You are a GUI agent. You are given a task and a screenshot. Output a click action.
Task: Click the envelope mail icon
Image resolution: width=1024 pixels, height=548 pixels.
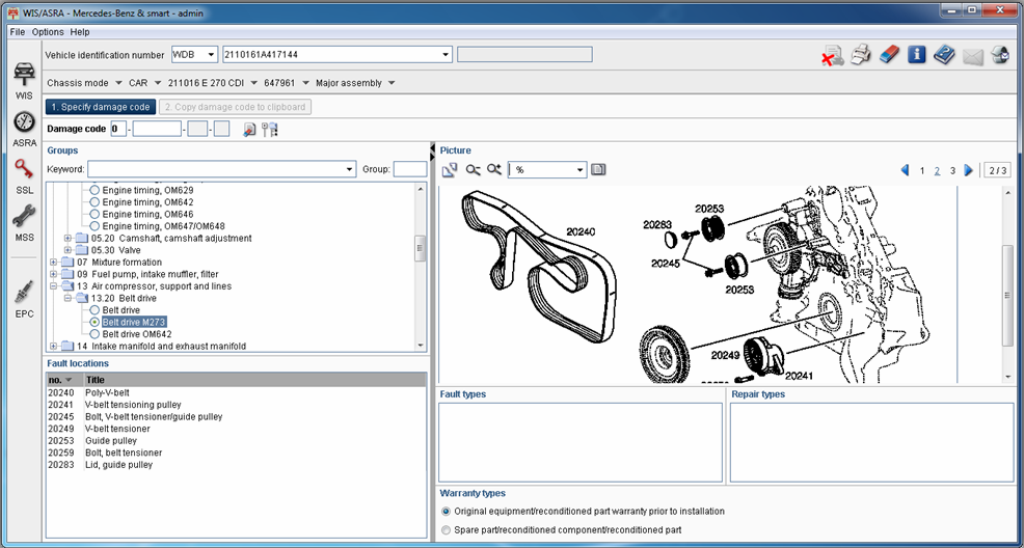pos(972,56)
